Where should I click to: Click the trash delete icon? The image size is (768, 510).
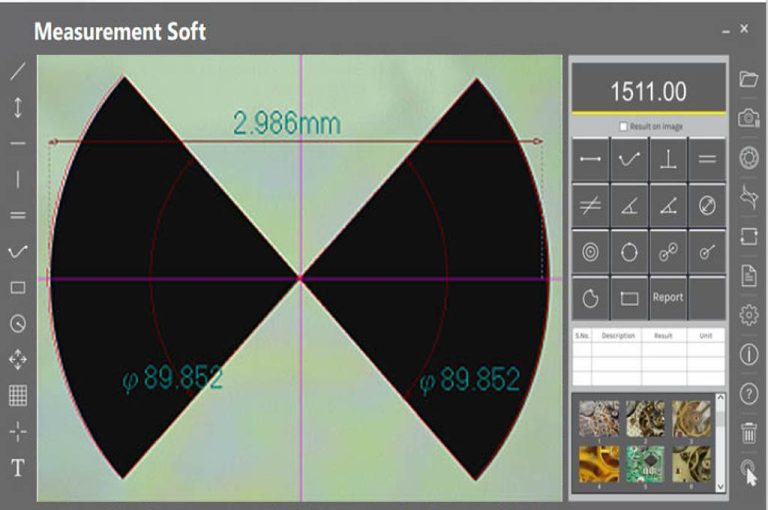(x=748, y=433)
